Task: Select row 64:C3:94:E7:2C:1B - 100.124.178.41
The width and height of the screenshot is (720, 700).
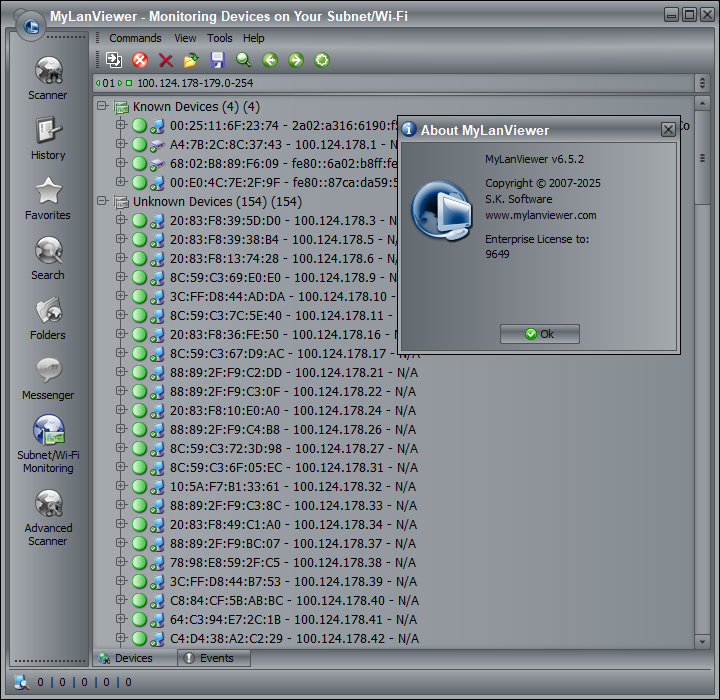Action: click(293, 620)
